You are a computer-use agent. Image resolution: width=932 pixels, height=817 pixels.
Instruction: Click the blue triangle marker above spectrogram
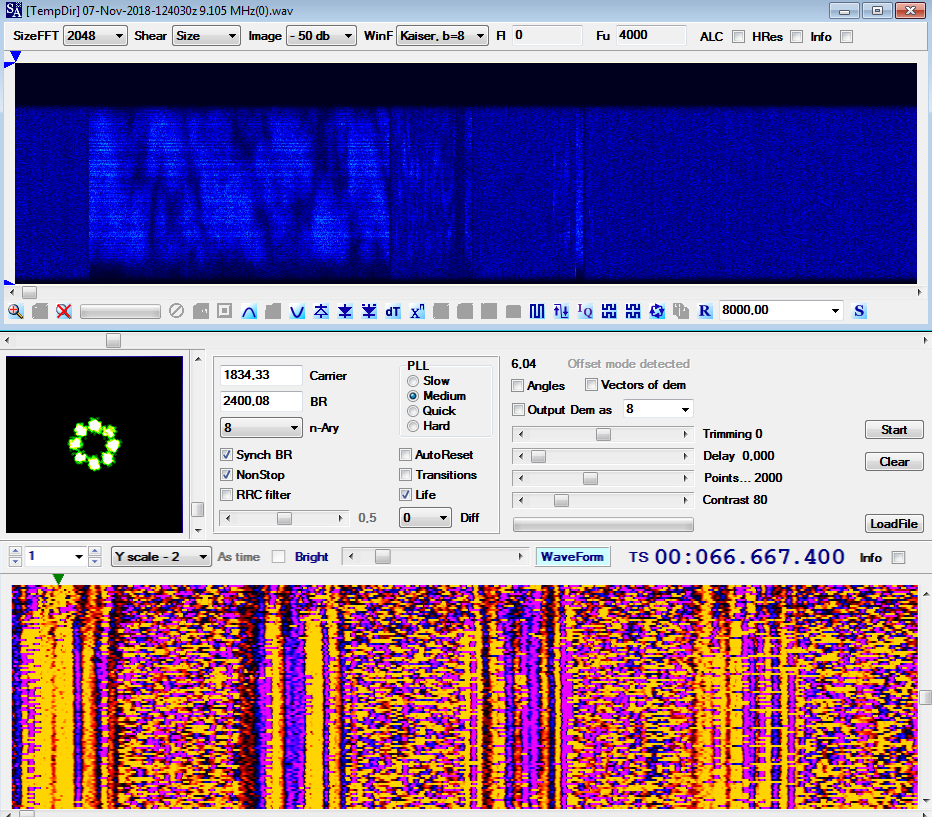click(x=15, y=56)
